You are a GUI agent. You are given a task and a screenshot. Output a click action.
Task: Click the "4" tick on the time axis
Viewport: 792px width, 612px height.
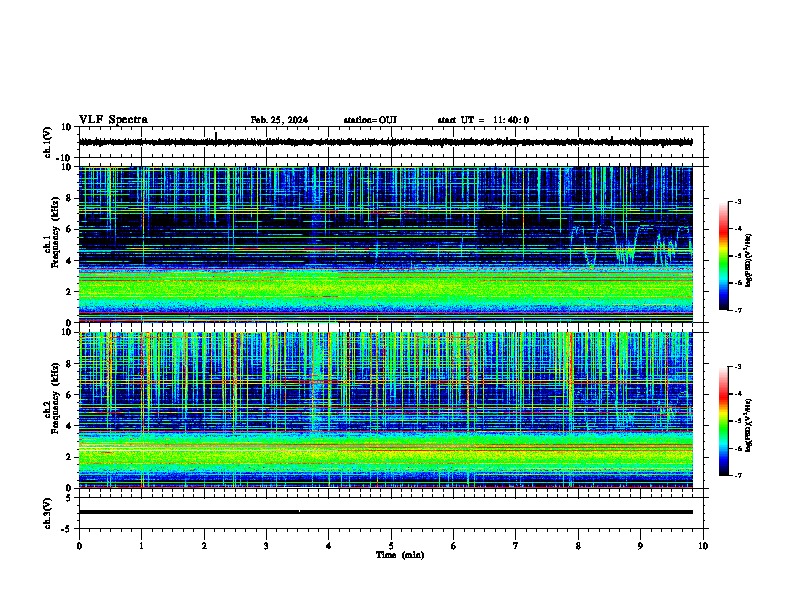tap(329, 546)
